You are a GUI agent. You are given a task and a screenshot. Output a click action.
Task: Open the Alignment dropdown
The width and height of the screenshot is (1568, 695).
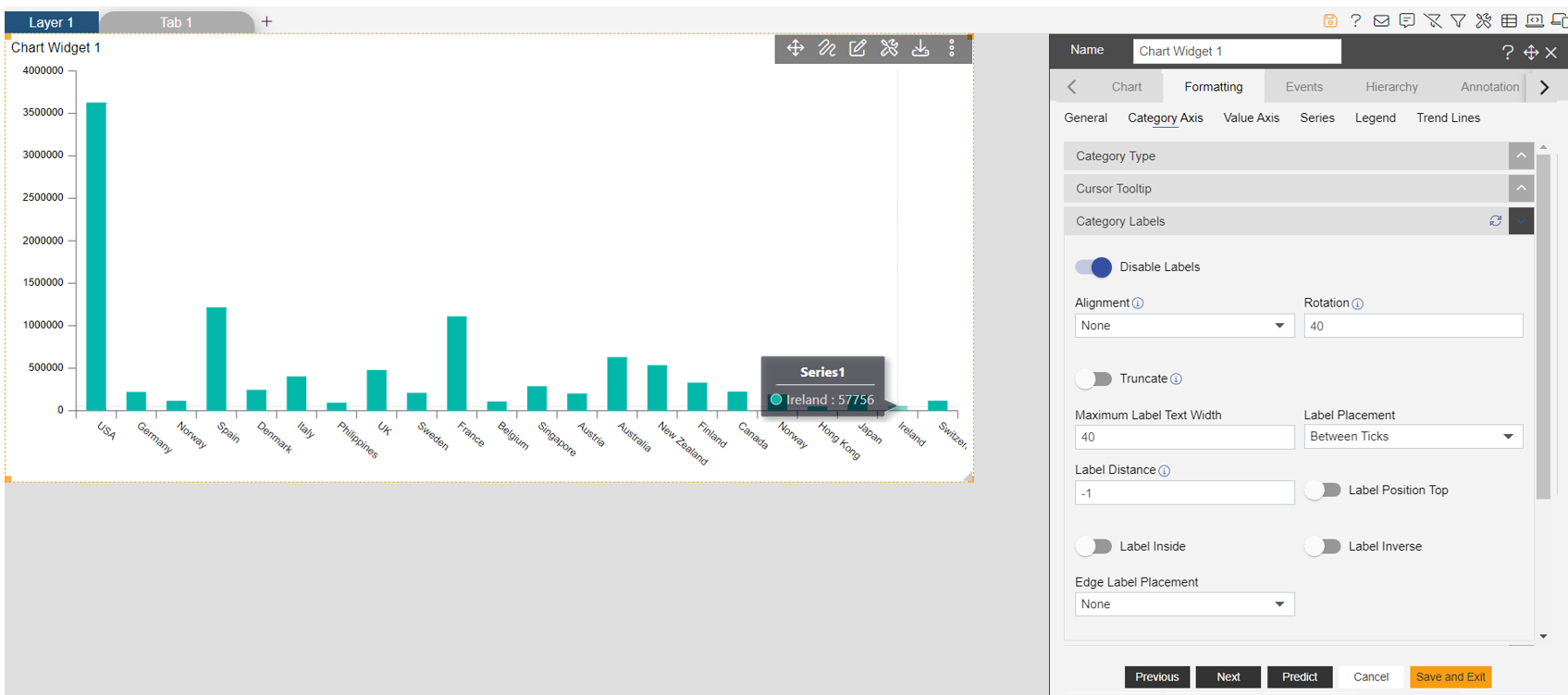(x=1184, y=326)
